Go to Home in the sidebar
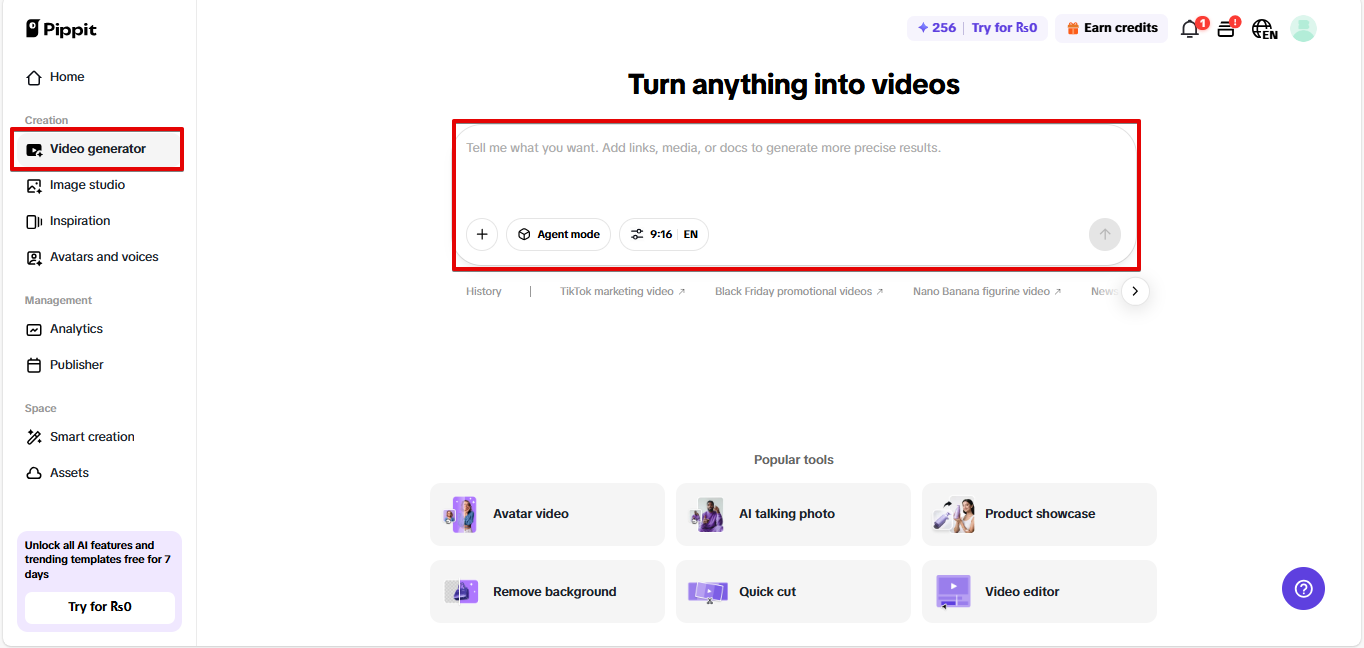 pyautogui.click(x=66, y=77)
